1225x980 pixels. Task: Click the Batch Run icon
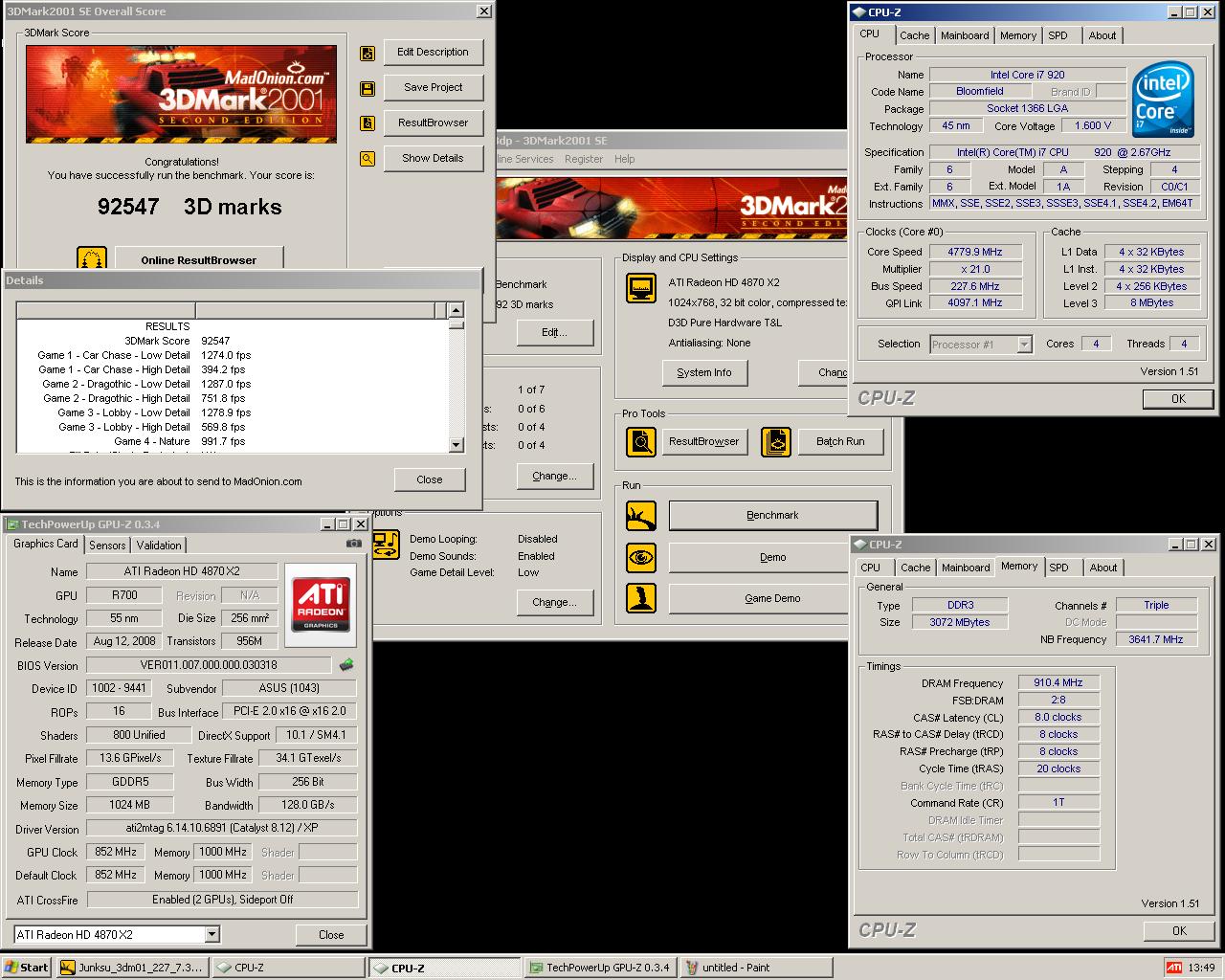776,442
